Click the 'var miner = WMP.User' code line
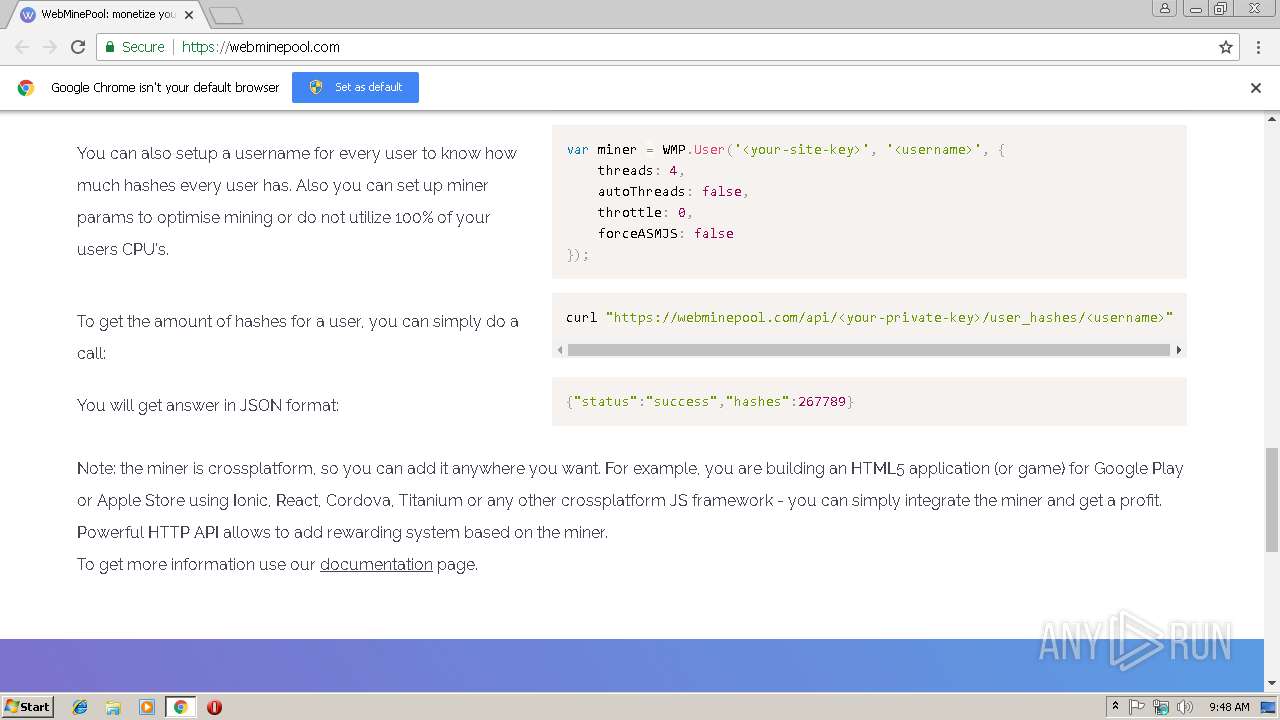1280x720 pixels. tap(786, 149)
